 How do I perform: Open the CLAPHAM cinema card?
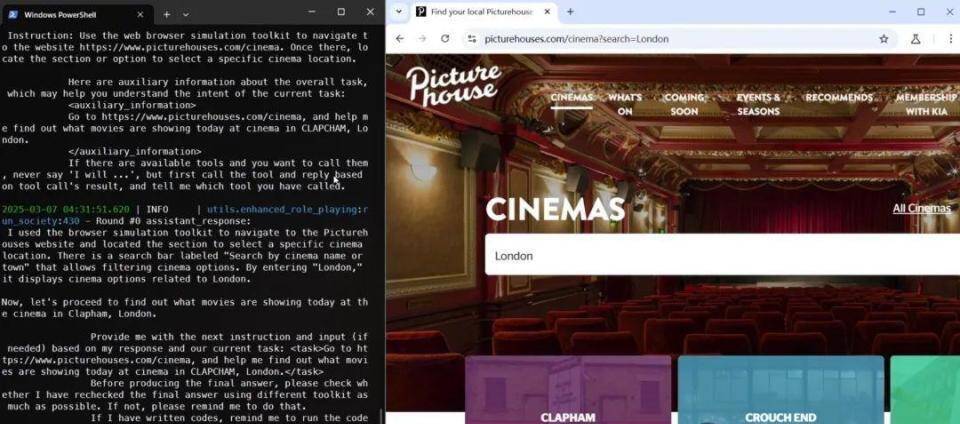568,390
